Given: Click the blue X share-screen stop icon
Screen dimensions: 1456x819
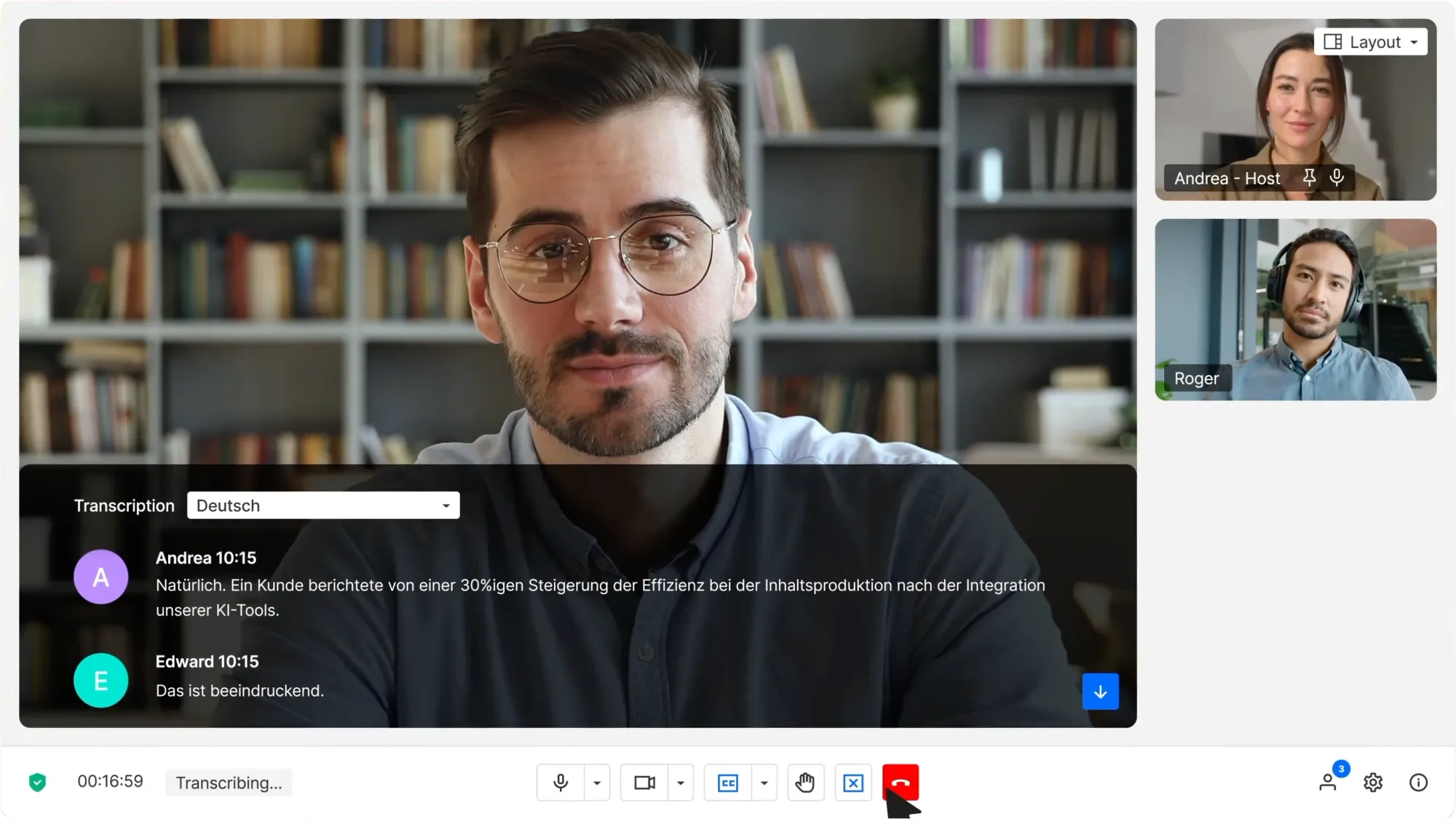Looking at the screenshot, I should tap(853, 783).
